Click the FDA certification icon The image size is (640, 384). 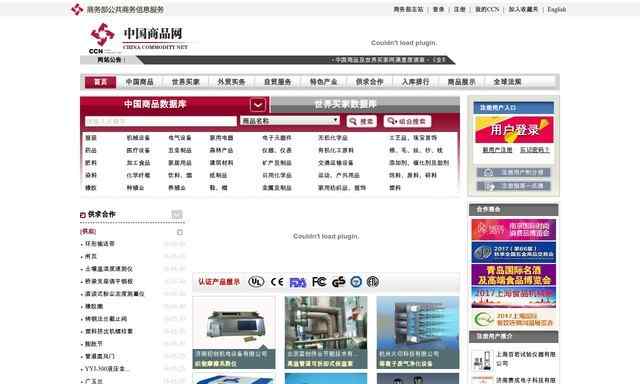coord(298,282)
